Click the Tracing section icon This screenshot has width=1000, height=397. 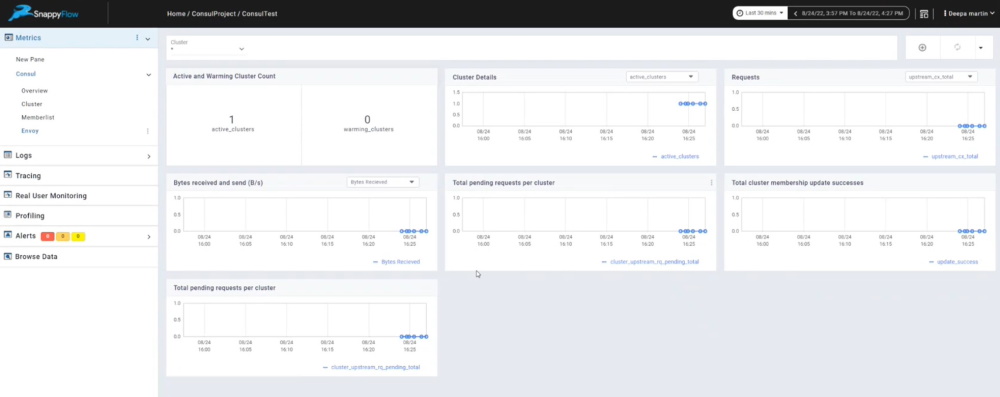pos(8,175)
